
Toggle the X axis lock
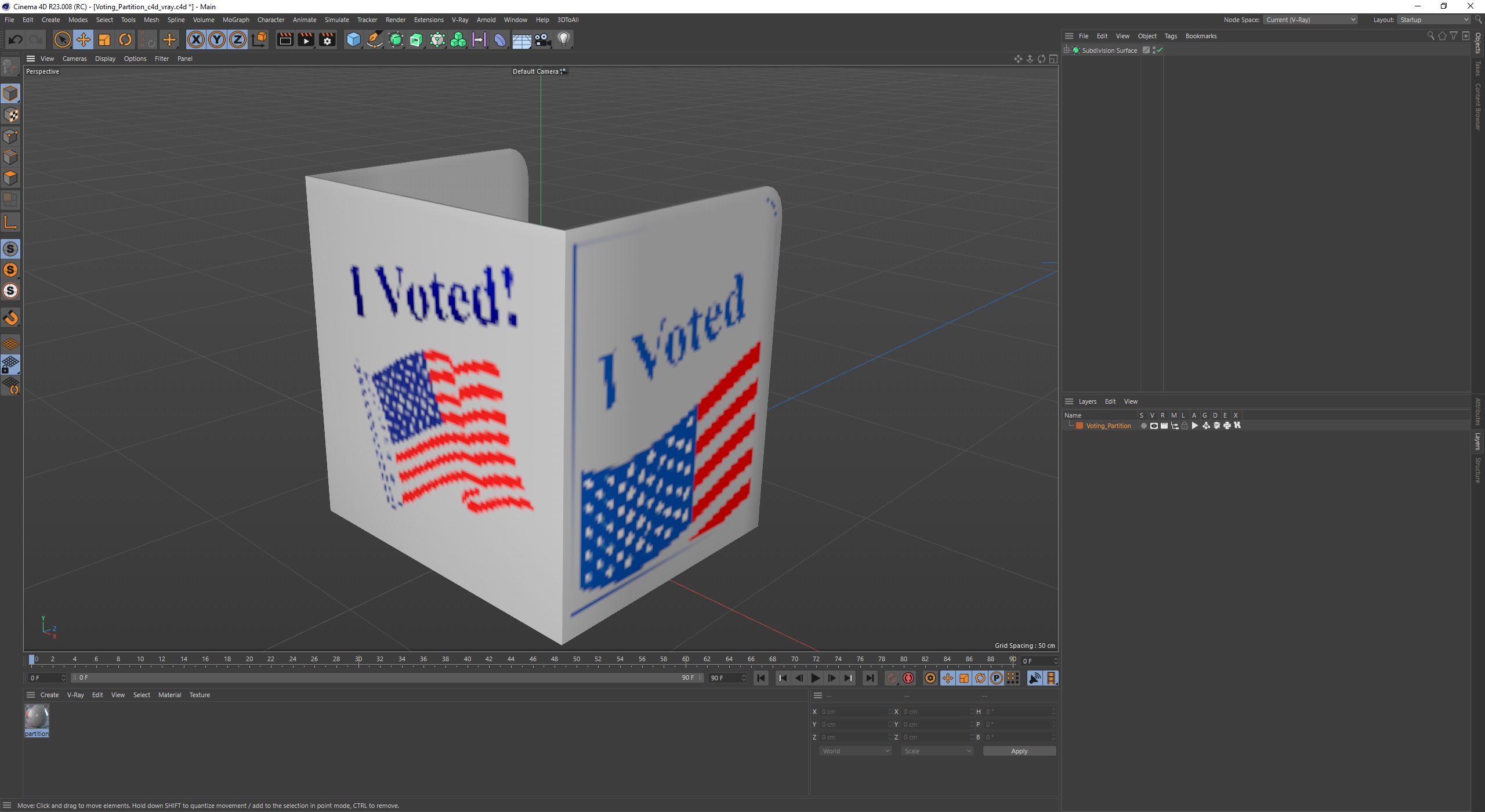[196, 39]
